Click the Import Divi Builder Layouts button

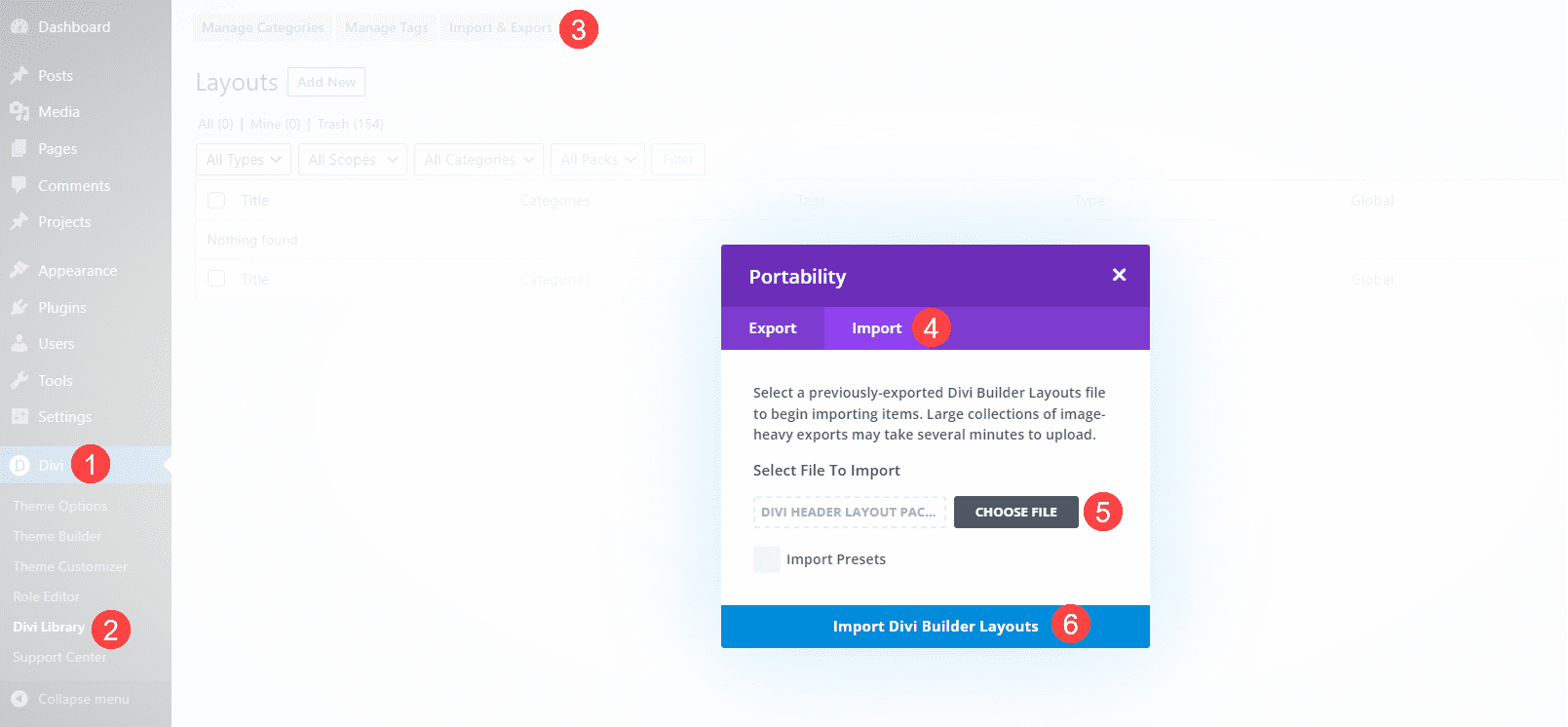[935, 626]
